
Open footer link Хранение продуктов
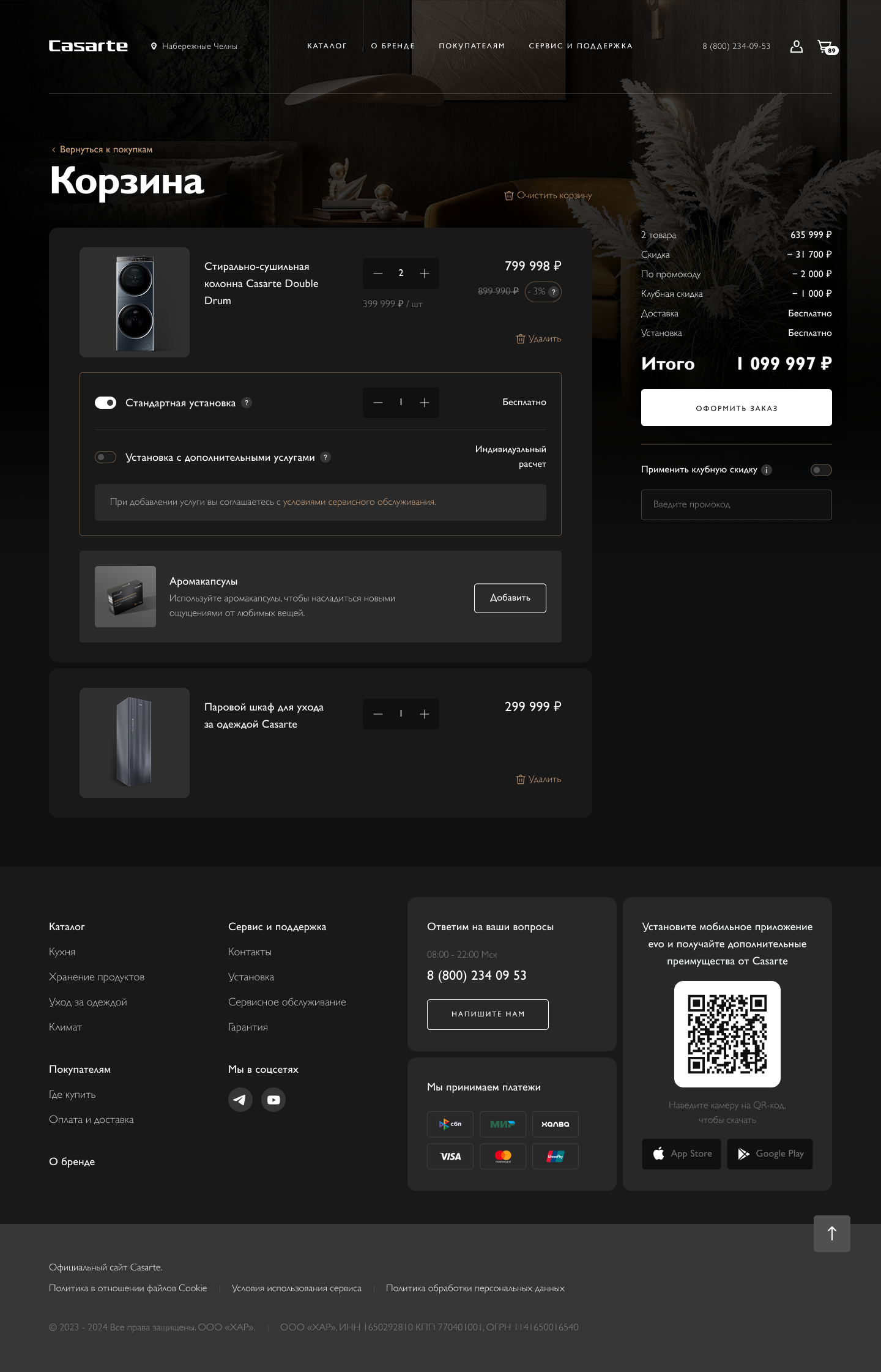point(97,977)
